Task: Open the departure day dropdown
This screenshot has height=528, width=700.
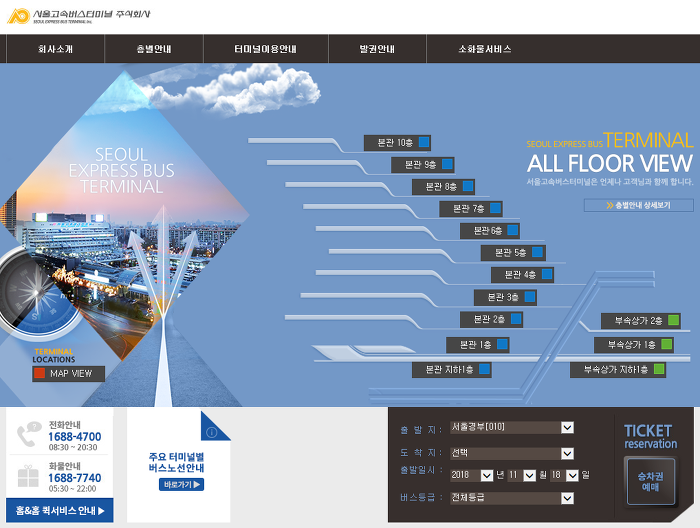Action: (565, 475)
